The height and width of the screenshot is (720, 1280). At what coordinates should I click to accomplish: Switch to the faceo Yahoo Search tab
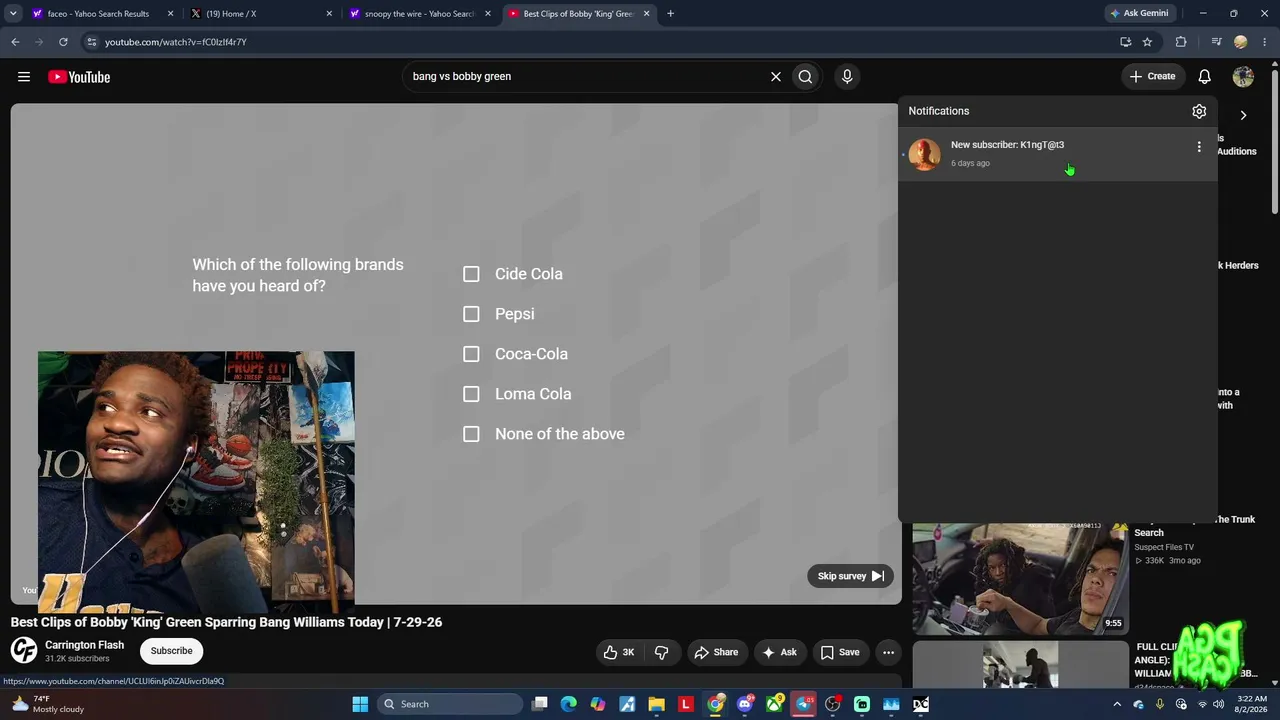click(102, 14)
